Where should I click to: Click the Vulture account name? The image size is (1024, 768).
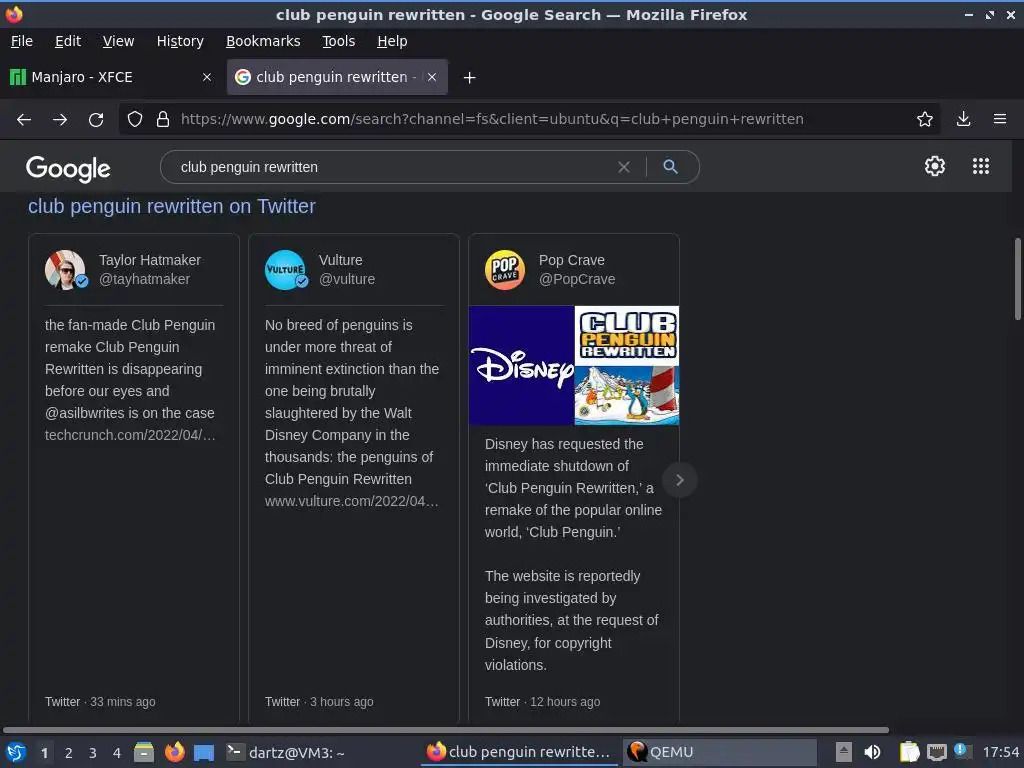340,260
